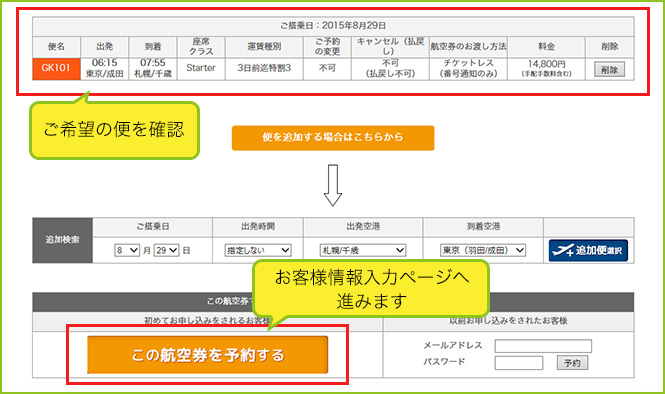Open the 出発空港 dropdown showing 札幌/千歳
The height and width of the screenshot is (394, 665).
pyautogui.click(x=363, y=250)
